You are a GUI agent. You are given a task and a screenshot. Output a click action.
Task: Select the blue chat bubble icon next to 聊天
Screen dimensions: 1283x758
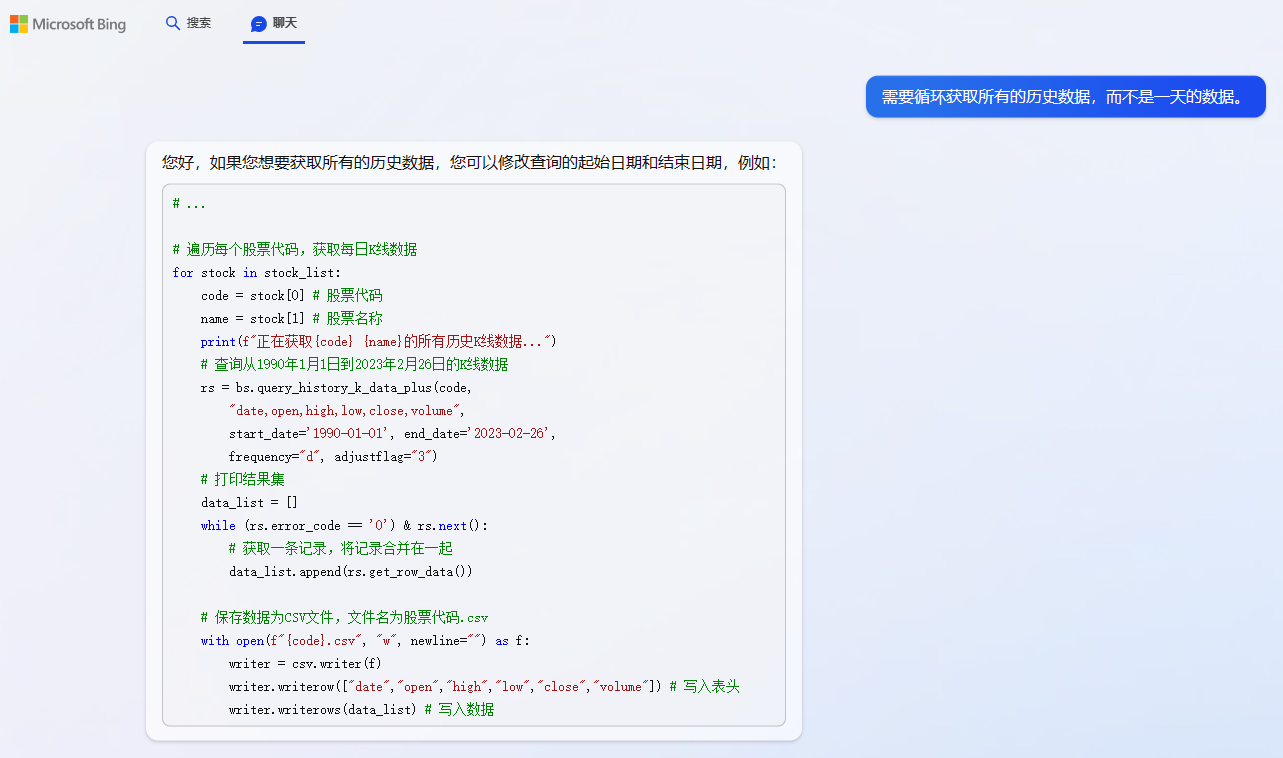point(259,22)
